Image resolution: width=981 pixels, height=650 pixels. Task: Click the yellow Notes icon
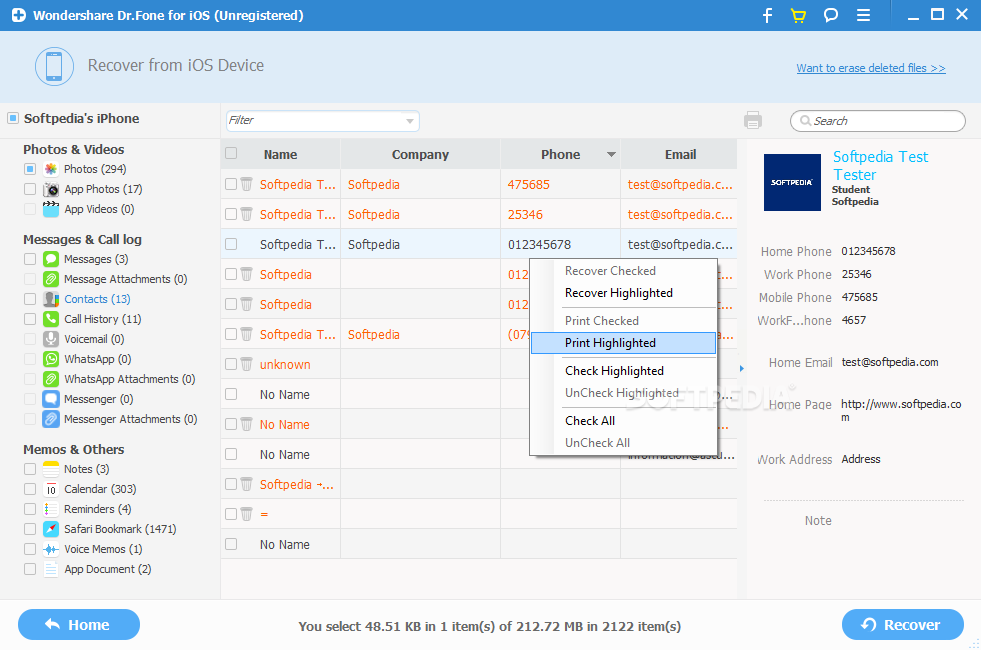click(x=51, y=469)
